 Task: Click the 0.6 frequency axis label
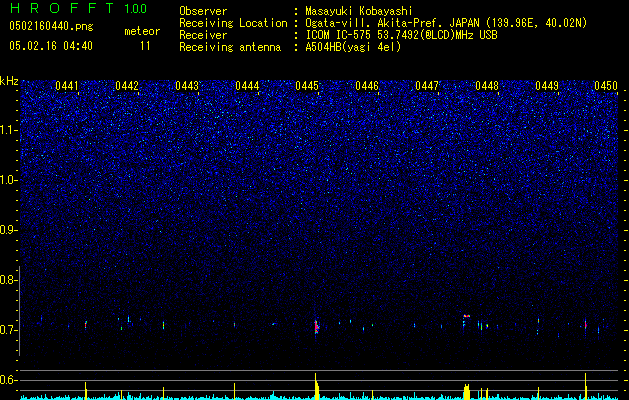[x=8, y=380]
